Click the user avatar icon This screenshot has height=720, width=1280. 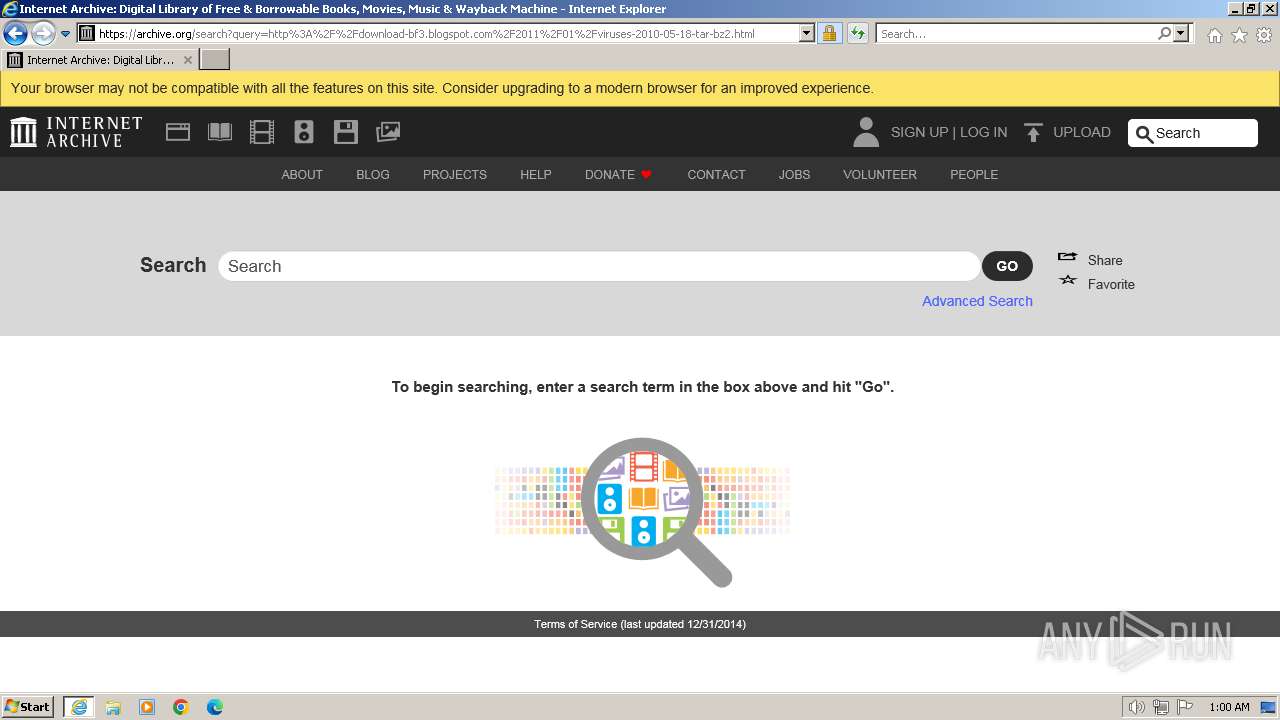(x=866, y=132)
